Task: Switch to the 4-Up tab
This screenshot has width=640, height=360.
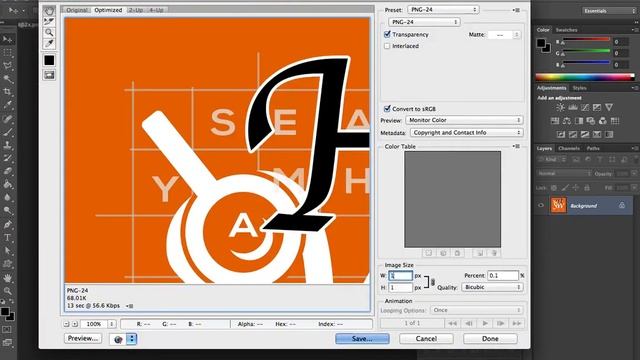Action: pos(156,10)
